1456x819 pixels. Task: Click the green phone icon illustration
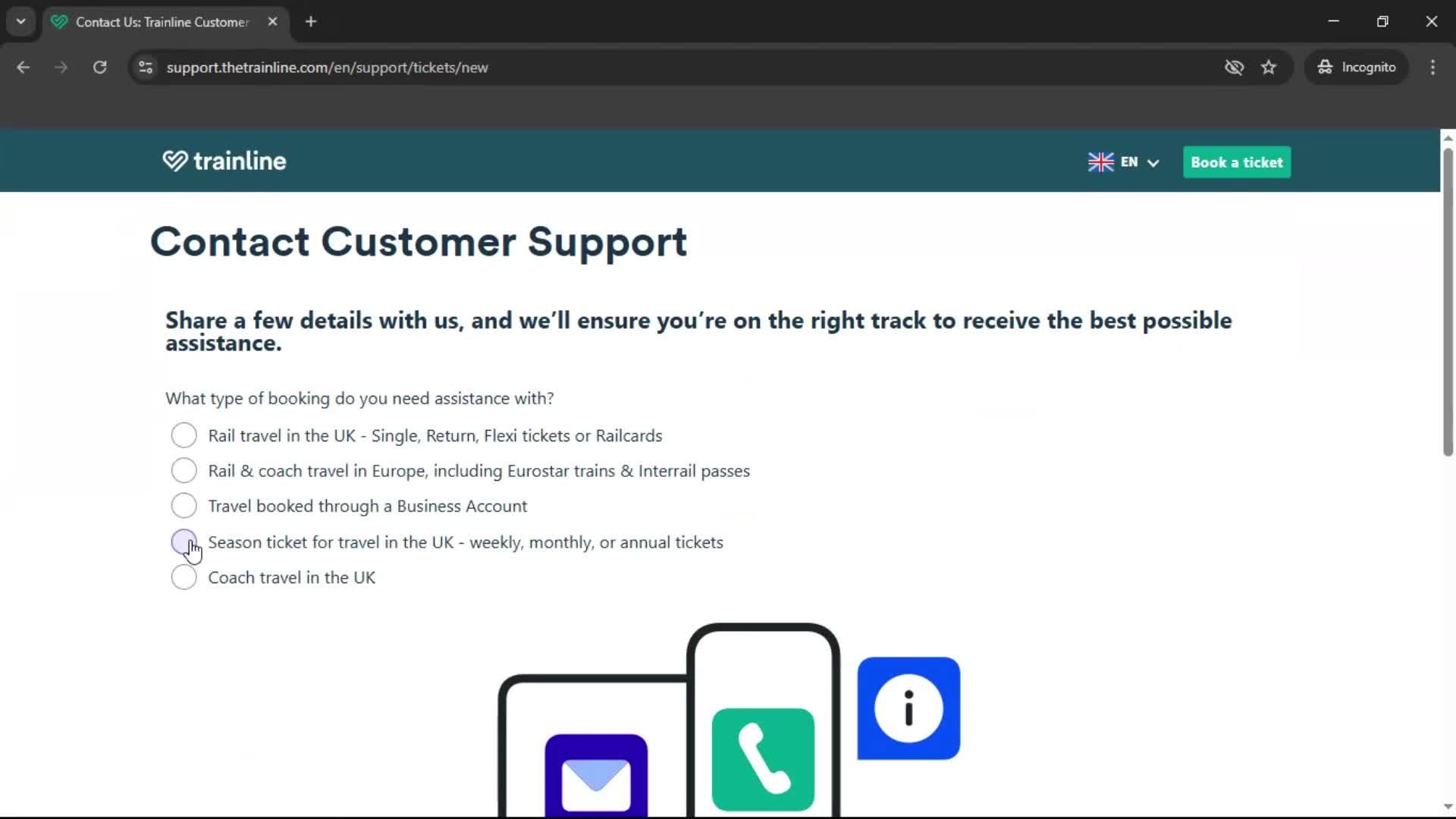(761, 759)
